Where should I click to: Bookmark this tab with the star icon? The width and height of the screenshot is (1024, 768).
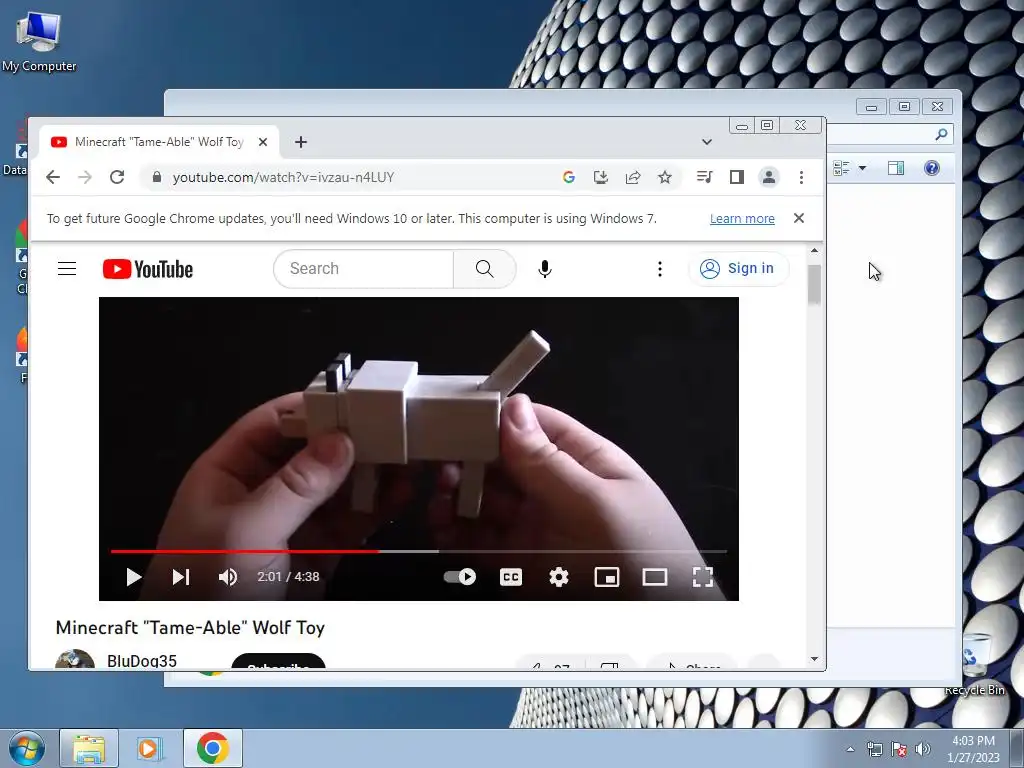pyautogui.click(x=665, y=177)
